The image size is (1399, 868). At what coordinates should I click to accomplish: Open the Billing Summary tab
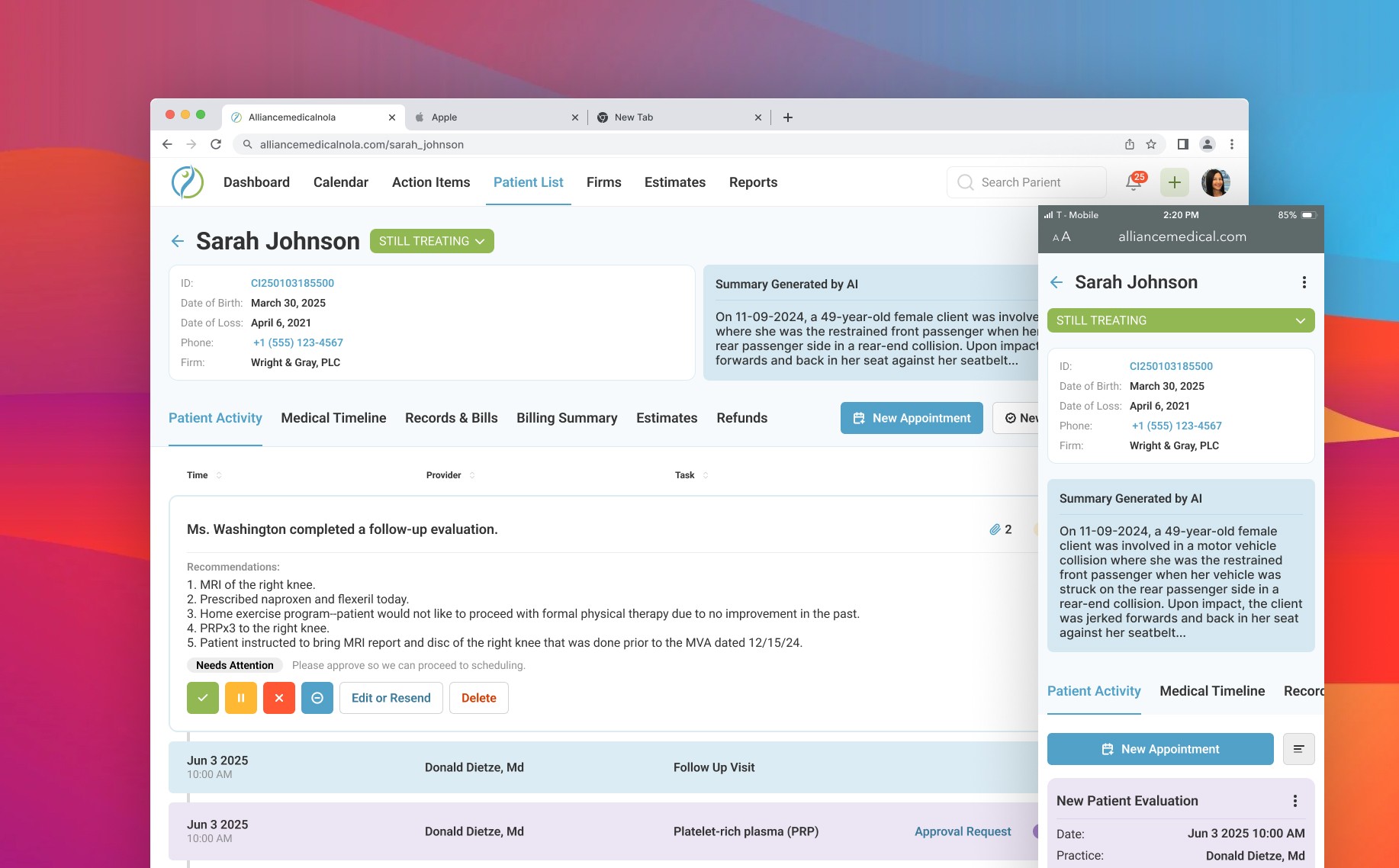567,418
